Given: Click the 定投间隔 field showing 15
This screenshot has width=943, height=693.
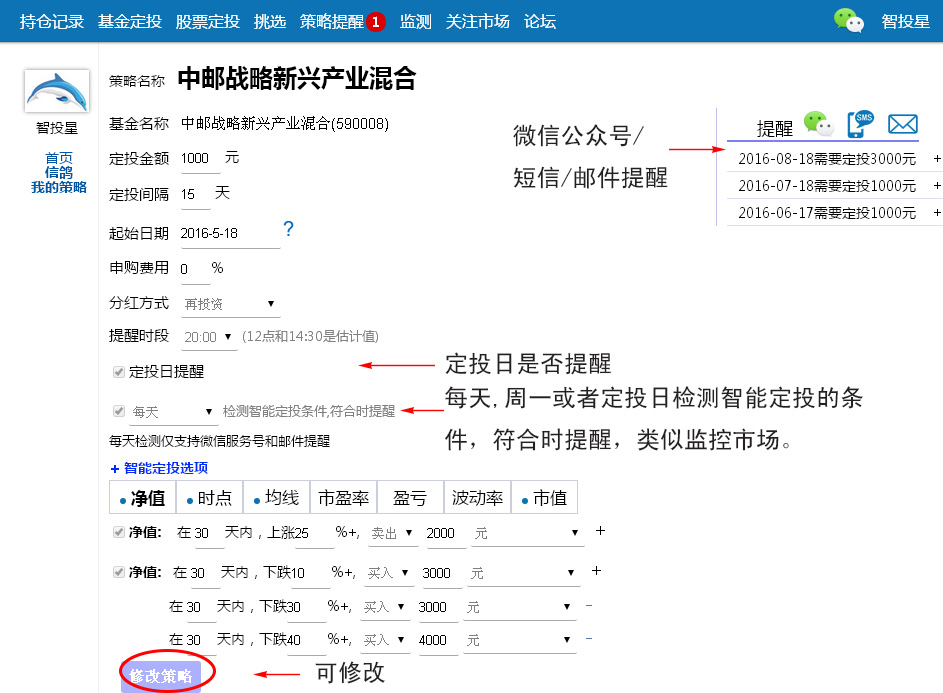Looking at the screenshot, I should pyautogui.click(x=195, y=195).
